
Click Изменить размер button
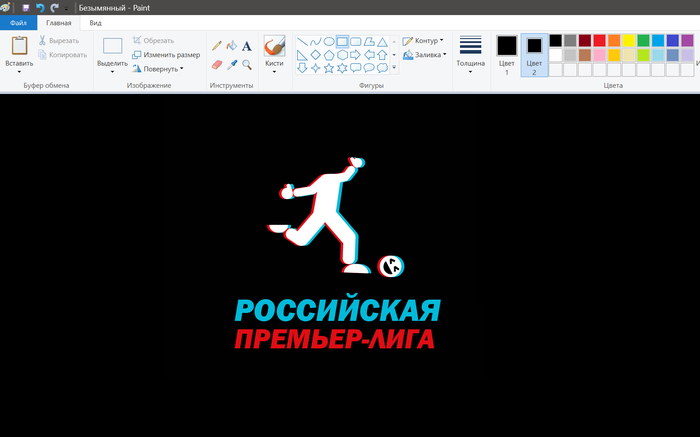tap(166, 55)
